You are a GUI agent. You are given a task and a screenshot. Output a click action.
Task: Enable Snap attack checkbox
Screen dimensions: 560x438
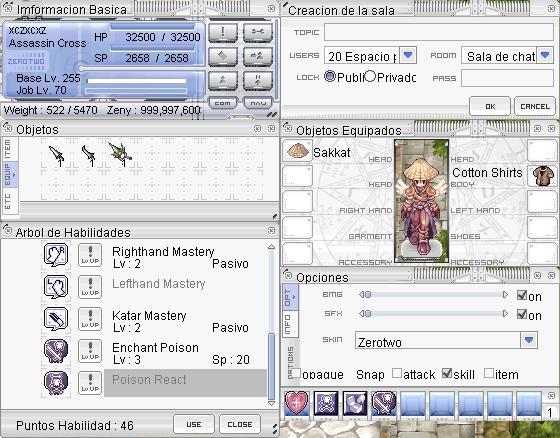(397, 373)
